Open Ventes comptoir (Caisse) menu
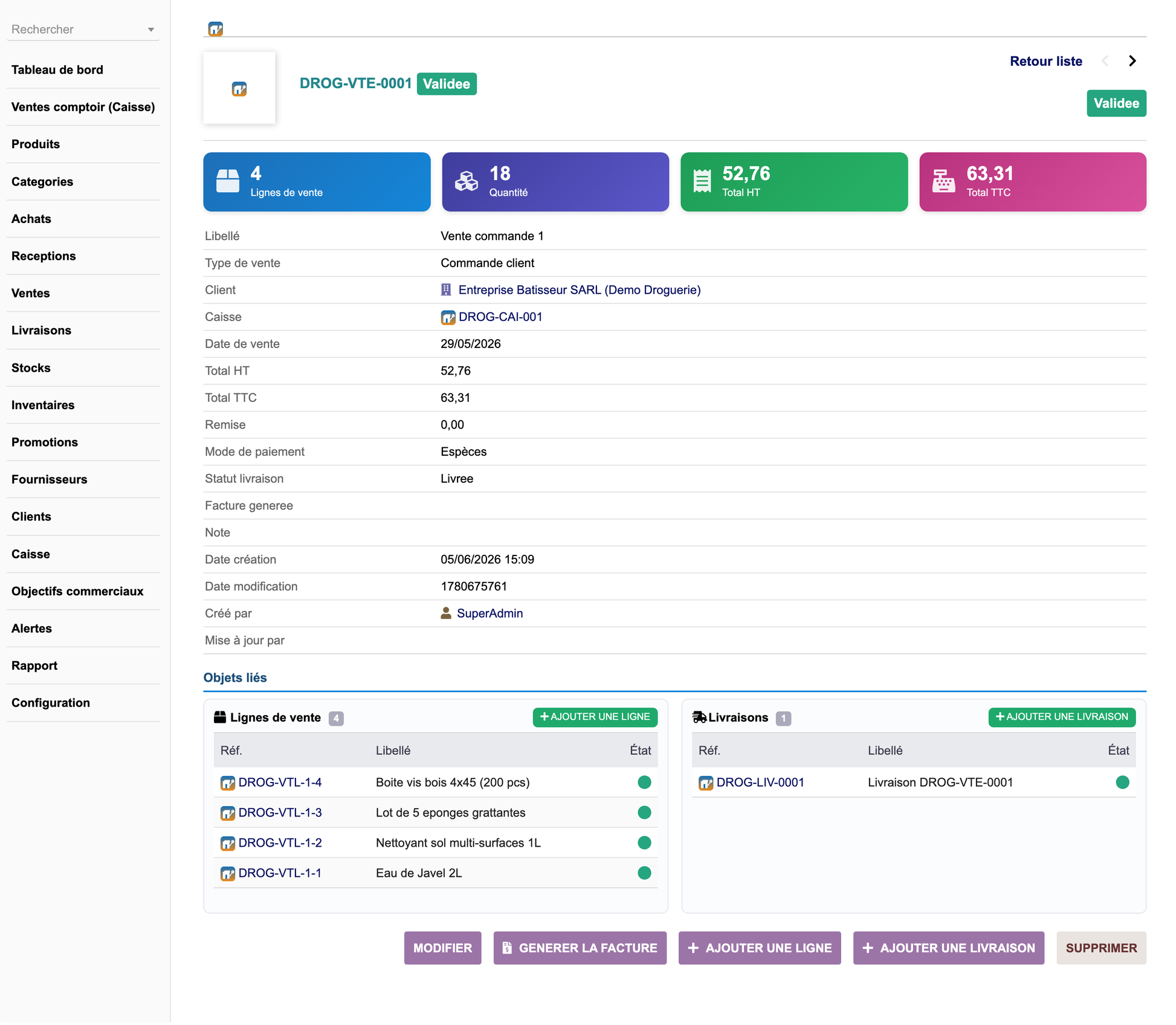Image resolution: width=1176 pixels, height=1025 pixels. (x=83, y=107)
